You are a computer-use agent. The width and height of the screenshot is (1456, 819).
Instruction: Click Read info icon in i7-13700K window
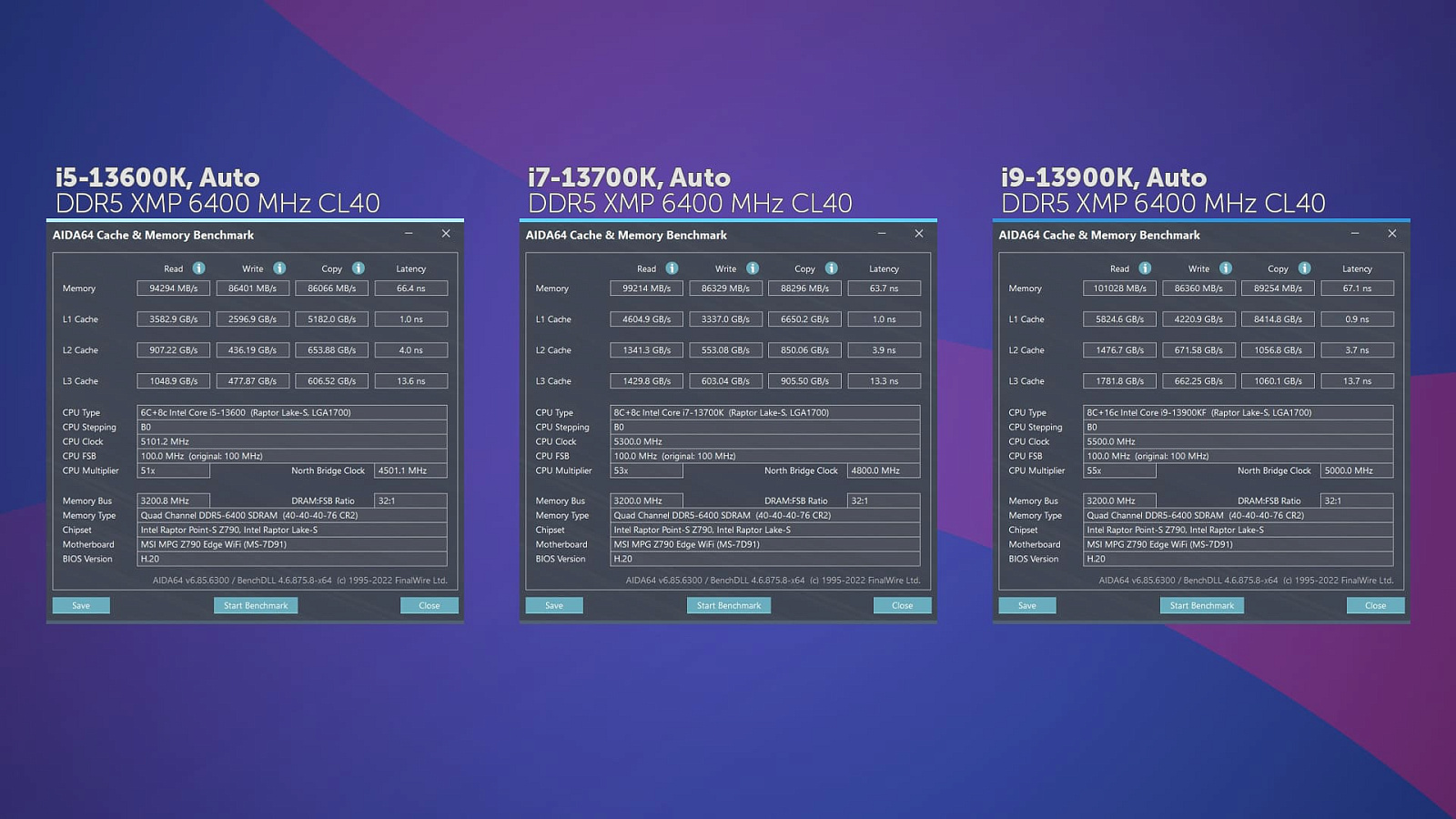point(672,268)
